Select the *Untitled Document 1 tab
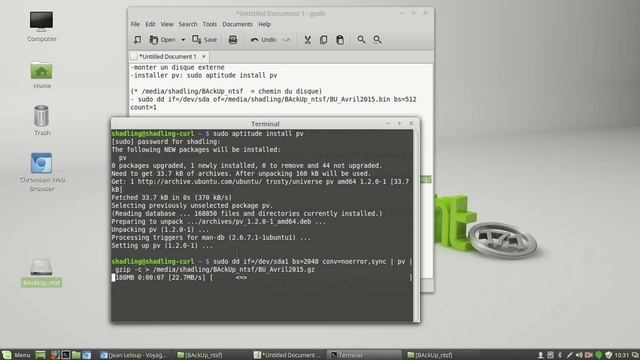The image size is (640, 360). click(x=167, y=56)
